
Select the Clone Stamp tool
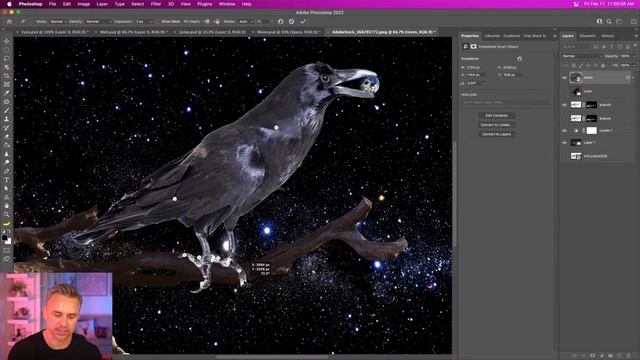(x=7, y=119)
